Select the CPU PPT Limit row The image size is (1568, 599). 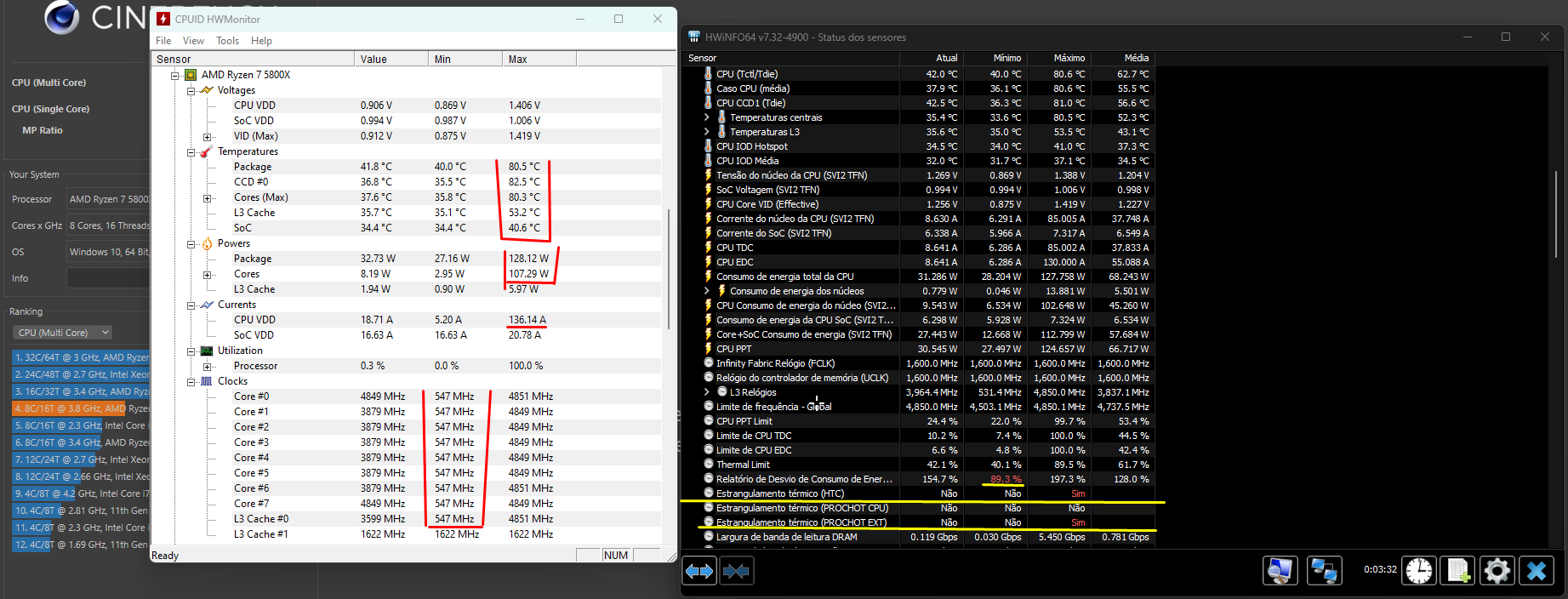point(919,421)
